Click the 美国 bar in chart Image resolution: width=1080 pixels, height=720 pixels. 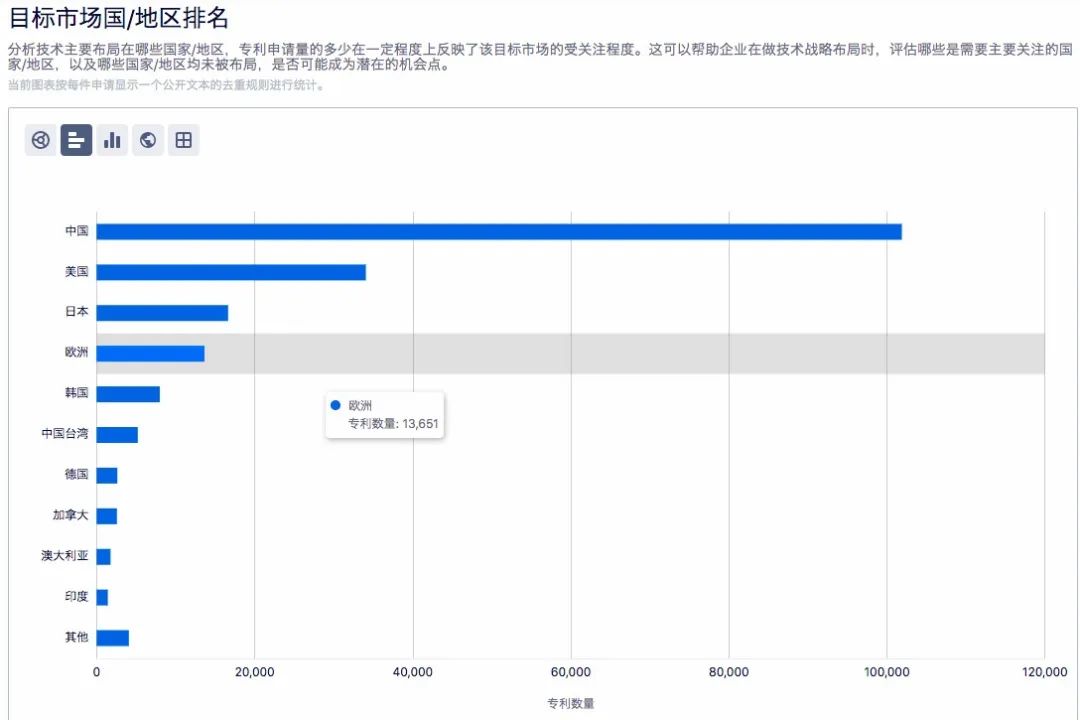(231, 272)
